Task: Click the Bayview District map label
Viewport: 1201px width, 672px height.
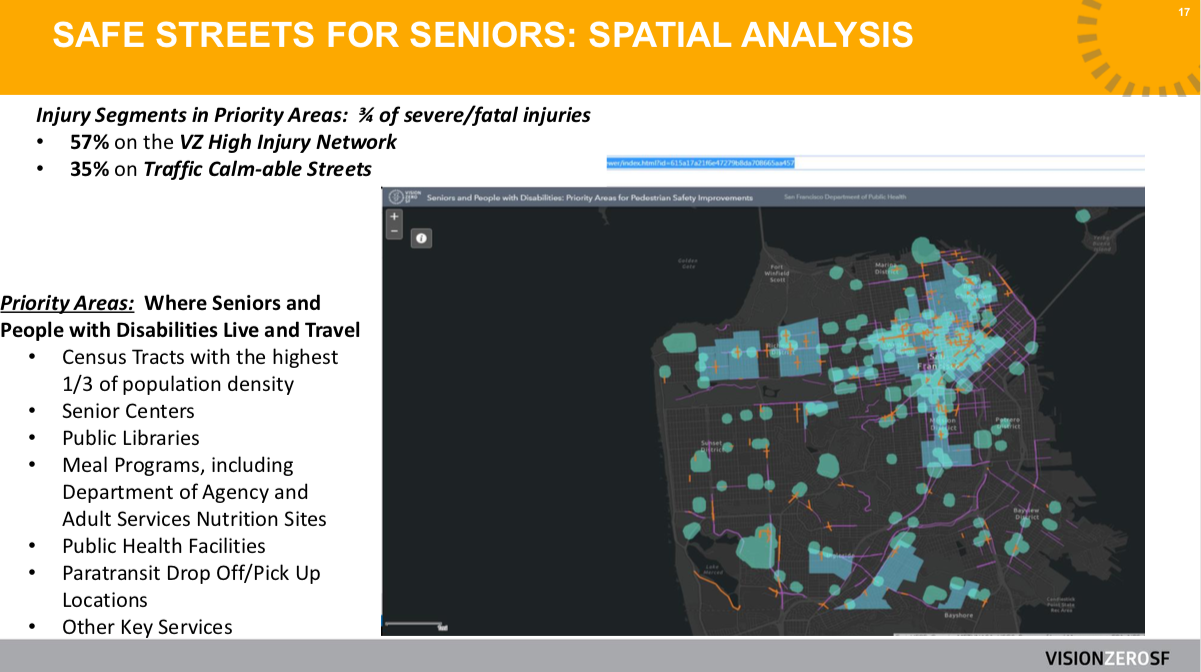Action: pos(1027,513)
